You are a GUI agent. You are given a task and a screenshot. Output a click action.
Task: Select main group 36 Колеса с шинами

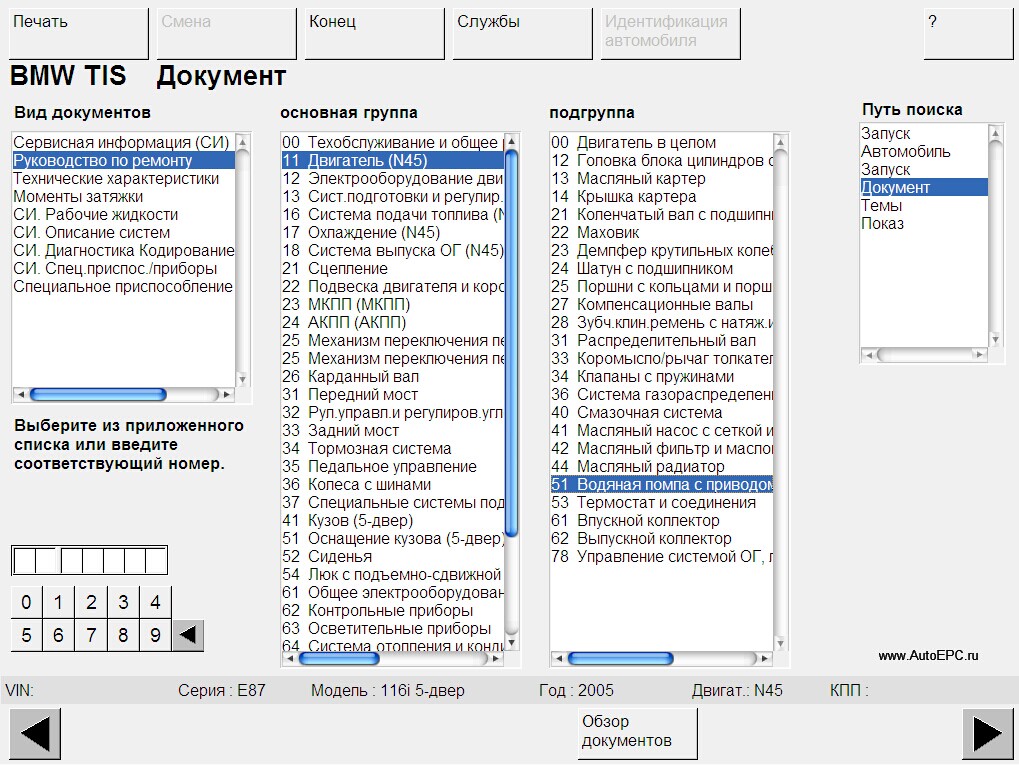[393, 485]
